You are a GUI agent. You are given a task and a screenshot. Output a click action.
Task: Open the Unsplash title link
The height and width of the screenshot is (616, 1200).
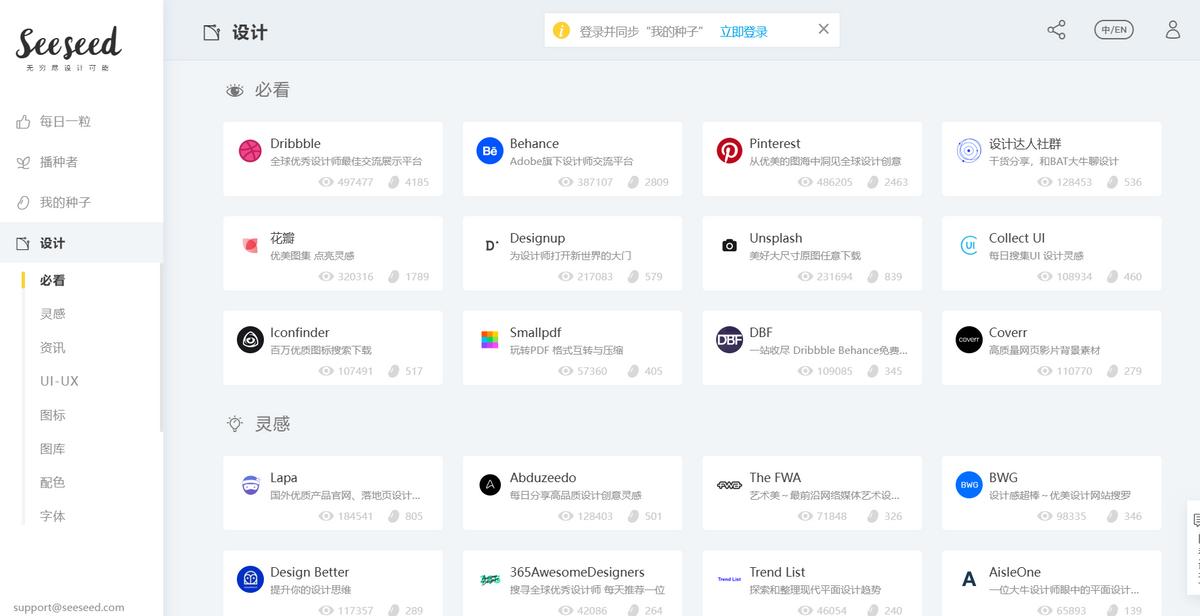(x=776, y=238)
